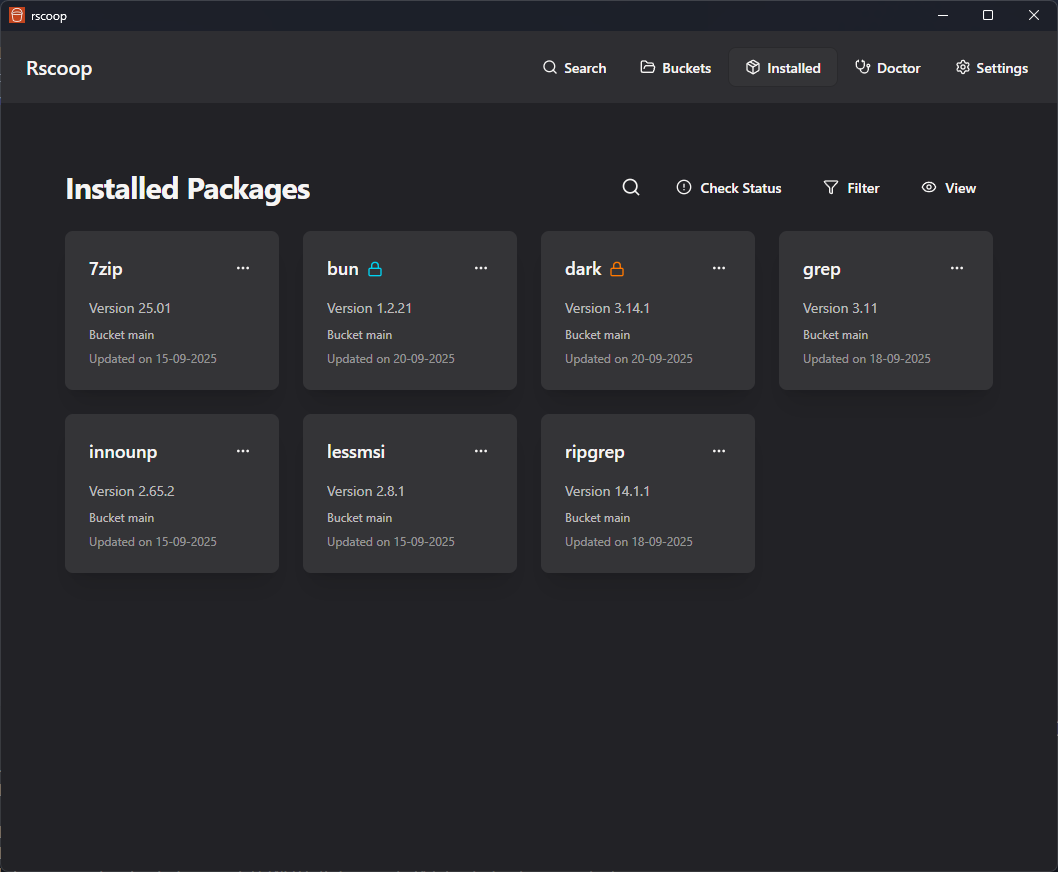Open the grep package name
The height and width of the screenshot is (872, 1058).
click(x=822, y=269)
